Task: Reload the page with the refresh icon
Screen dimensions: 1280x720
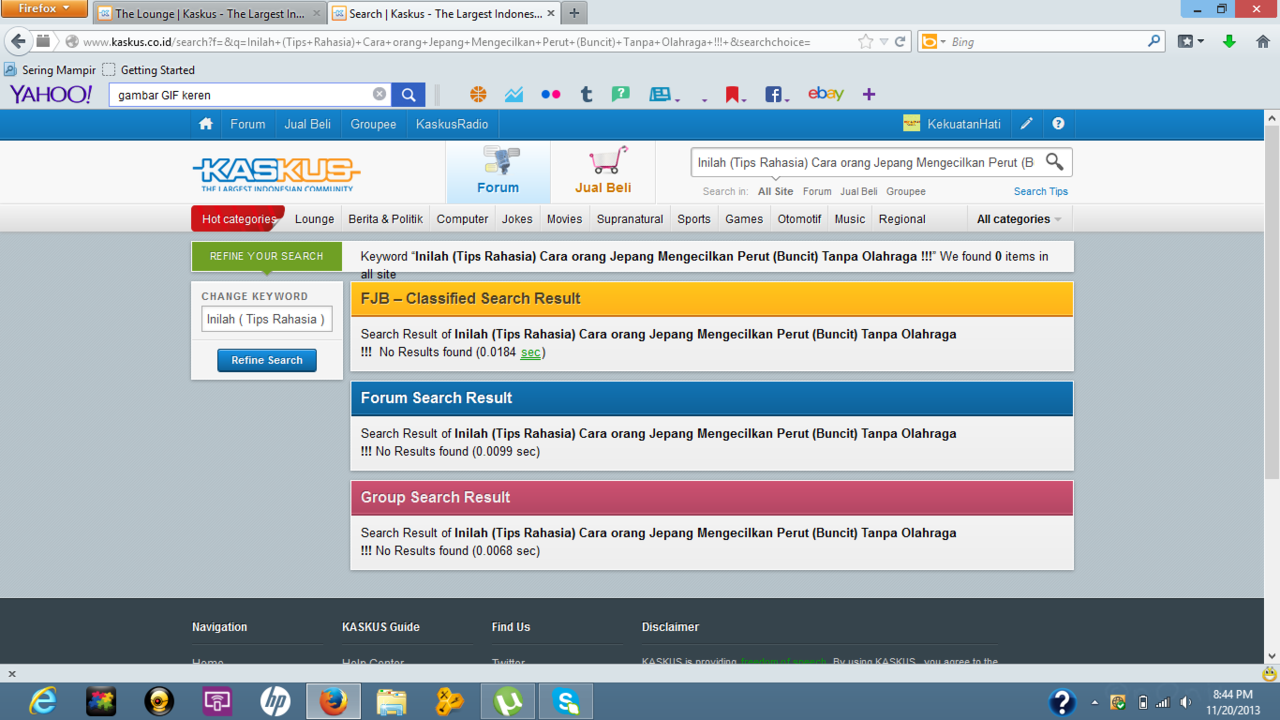Action: [900, 42]
